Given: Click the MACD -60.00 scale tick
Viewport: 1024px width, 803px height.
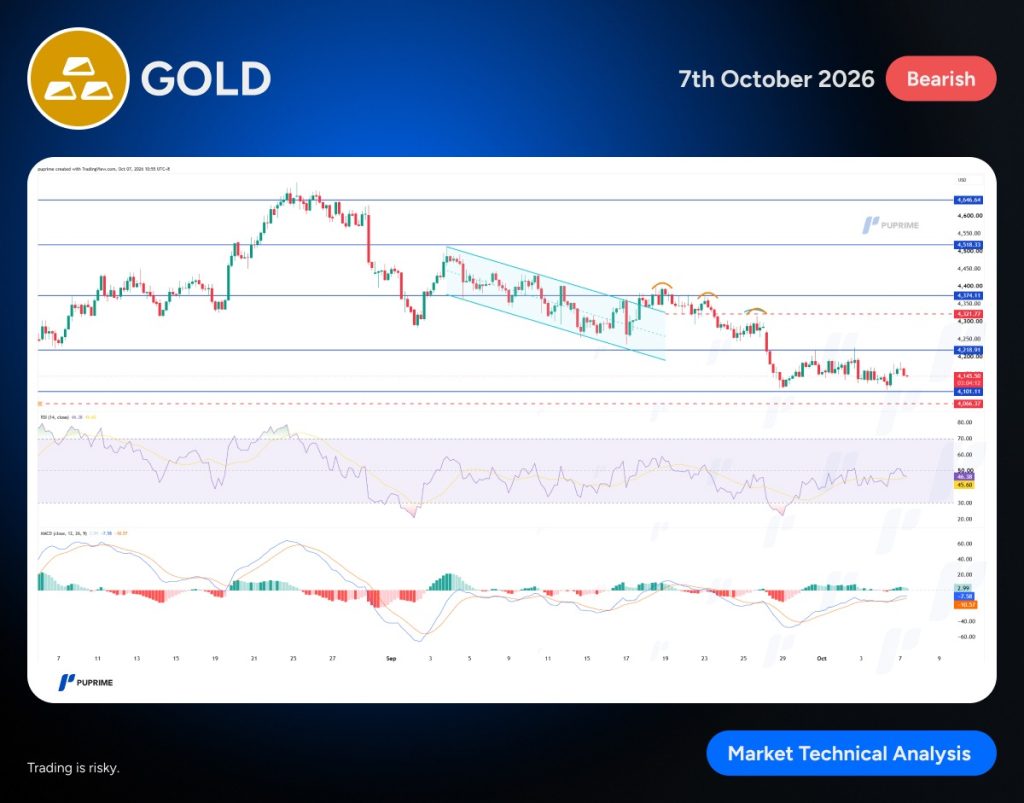Looking at the screenshot, I should 965,637.
